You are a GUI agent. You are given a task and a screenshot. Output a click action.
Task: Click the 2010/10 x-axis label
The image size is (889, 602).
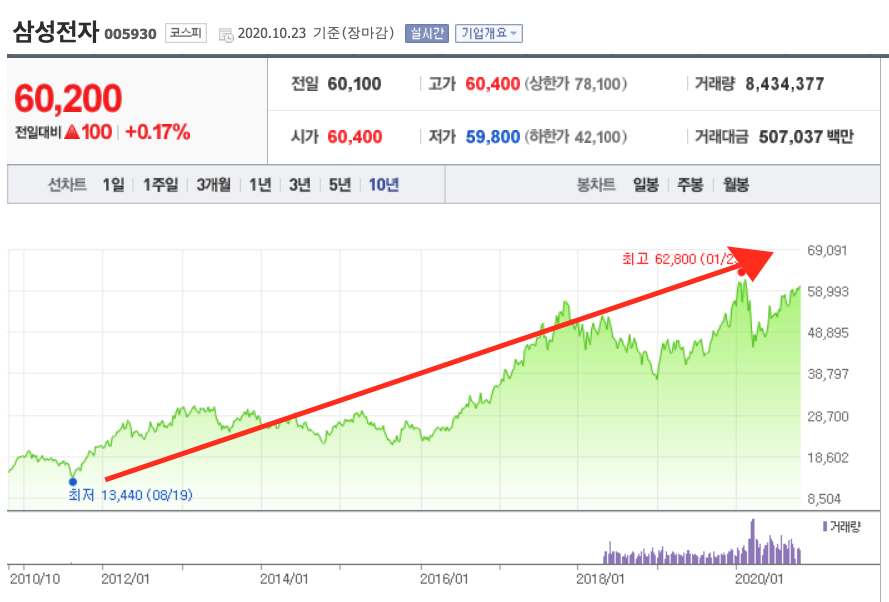point(35,579)
